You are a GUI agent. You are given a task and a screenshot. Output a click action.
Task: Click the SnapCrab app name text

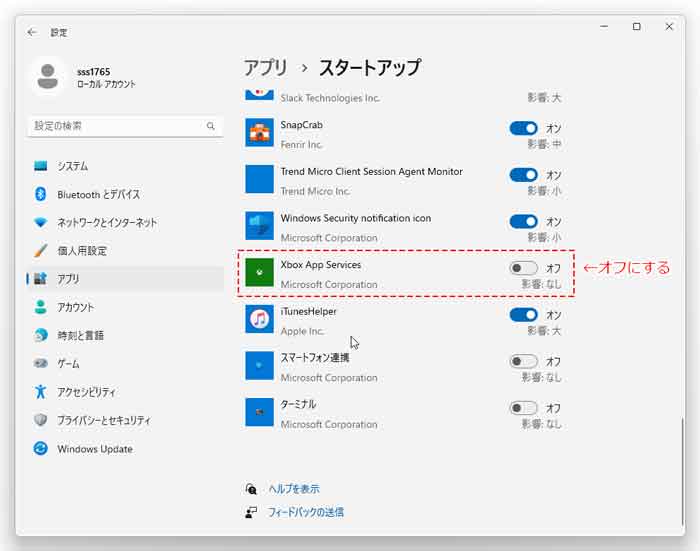point(301,125)
